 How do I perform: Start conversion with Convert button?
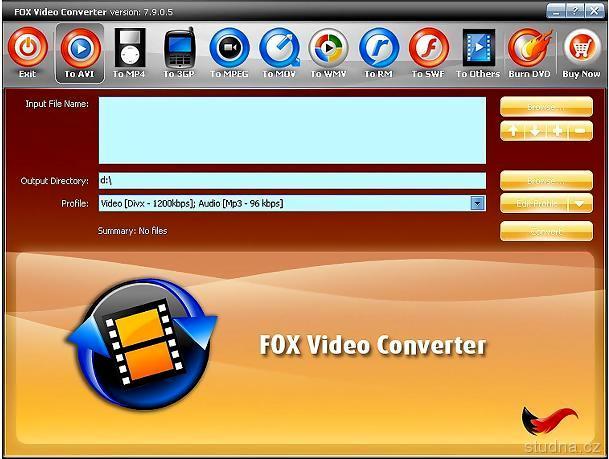546,231
